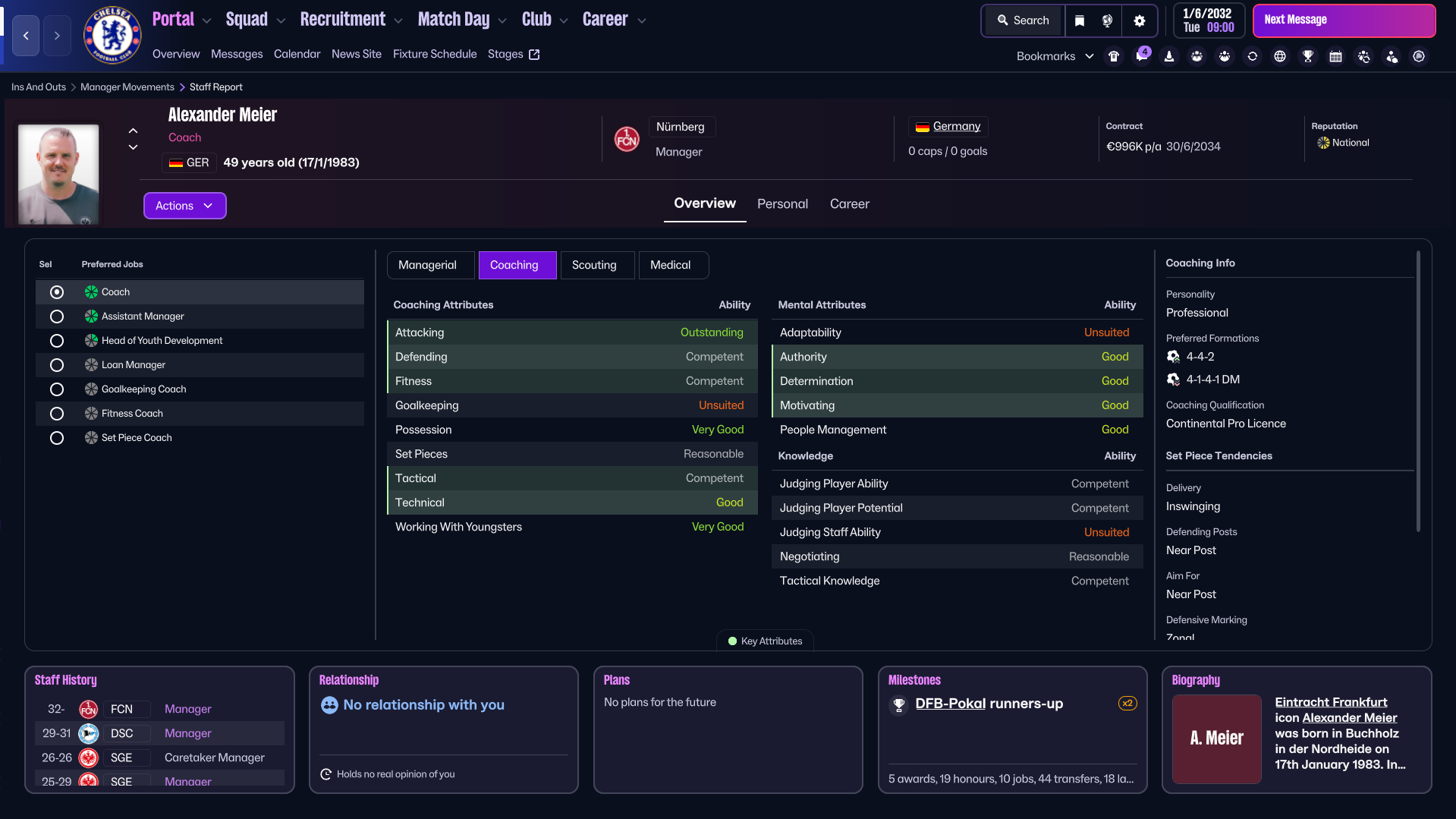This screenshot has width=1456, height=819.
Task: Click the Coaching Info panel scrollbar
Action: [x=1417, y=391]
